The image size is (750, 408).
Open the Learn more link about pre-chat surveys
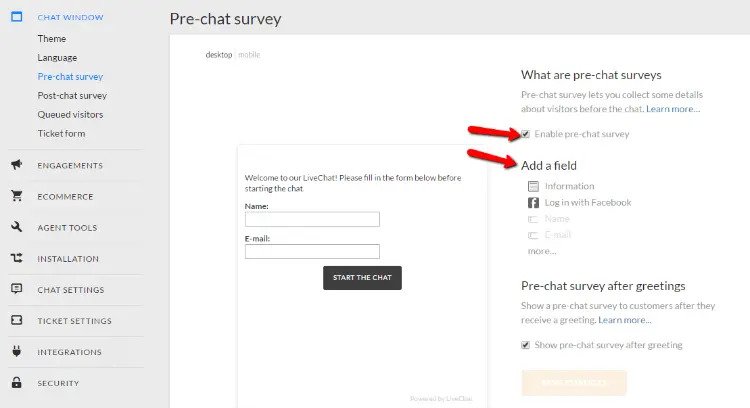pos(673,109)
